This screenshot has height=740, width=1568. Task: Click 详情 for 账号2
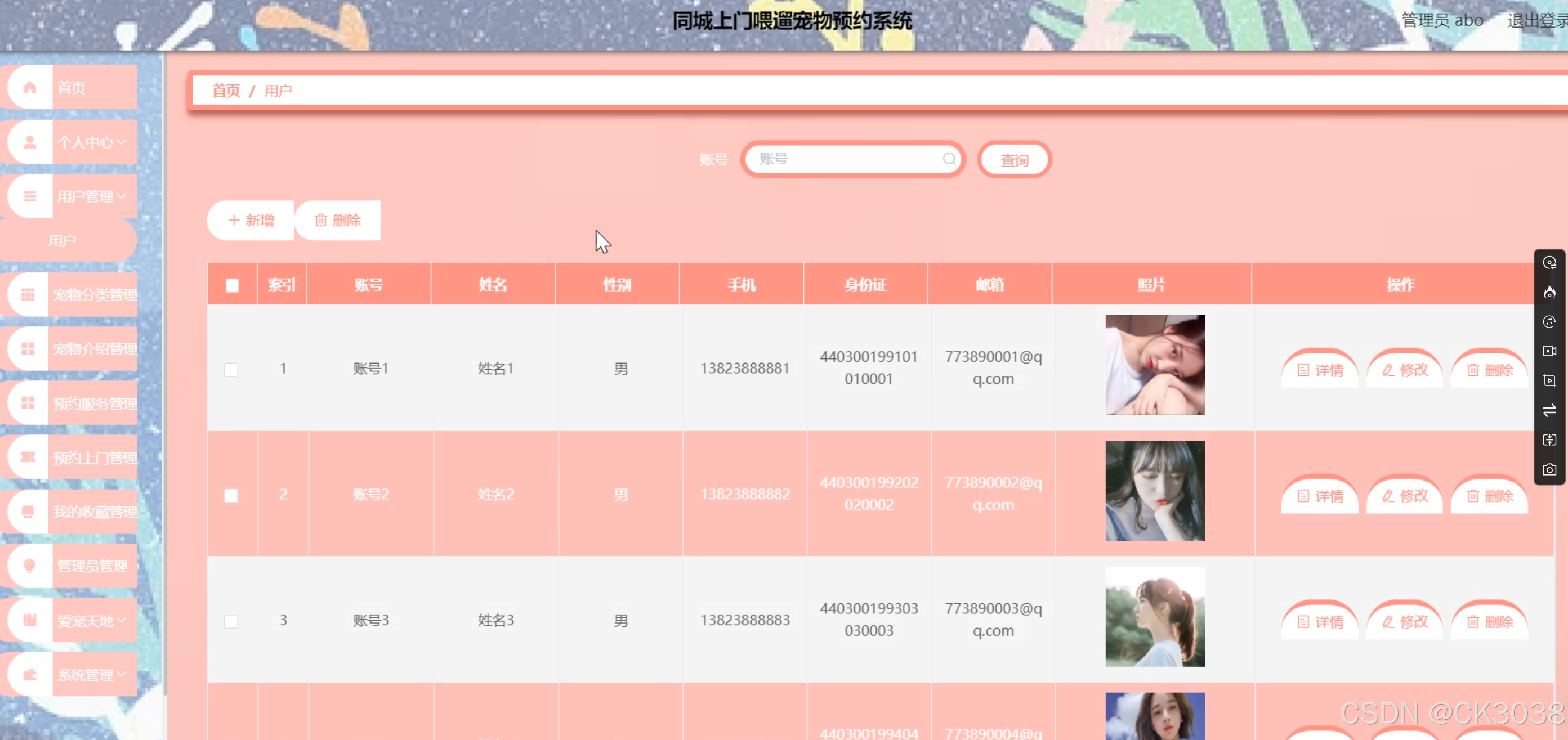coord(1320,495)
